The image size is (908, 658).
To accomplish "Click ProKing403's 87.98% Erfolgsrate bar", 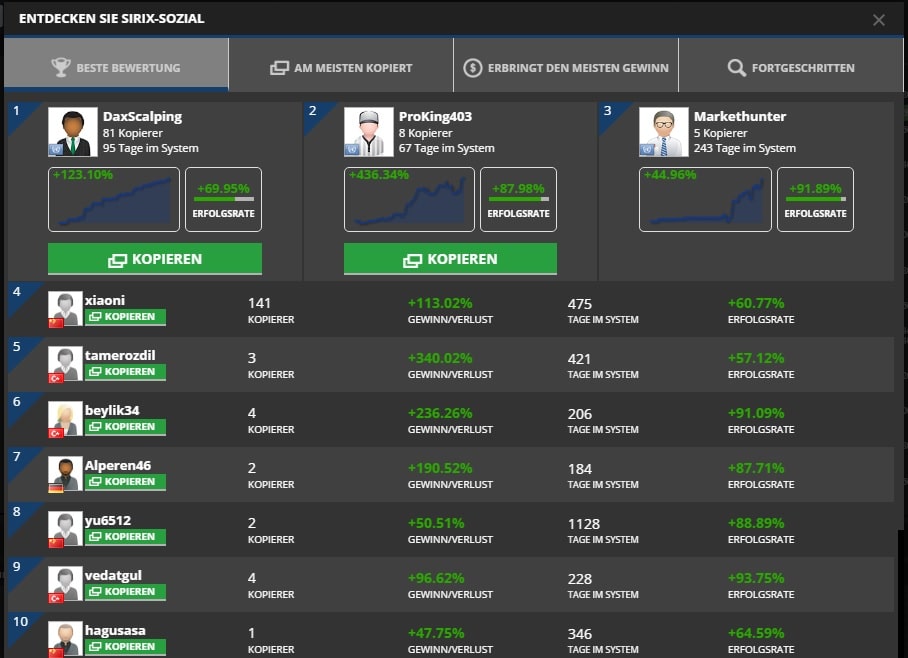I will pos(518,199).
